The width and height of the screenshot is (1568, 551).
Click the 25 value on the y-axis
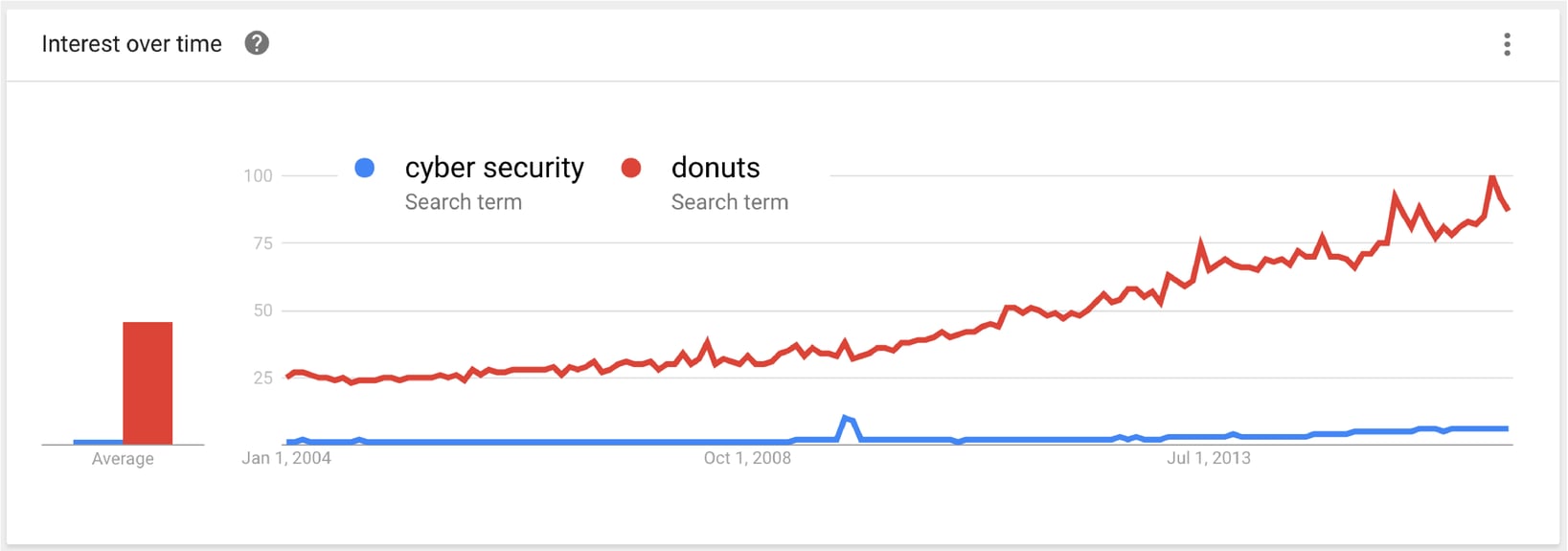(x=262, y=378)
